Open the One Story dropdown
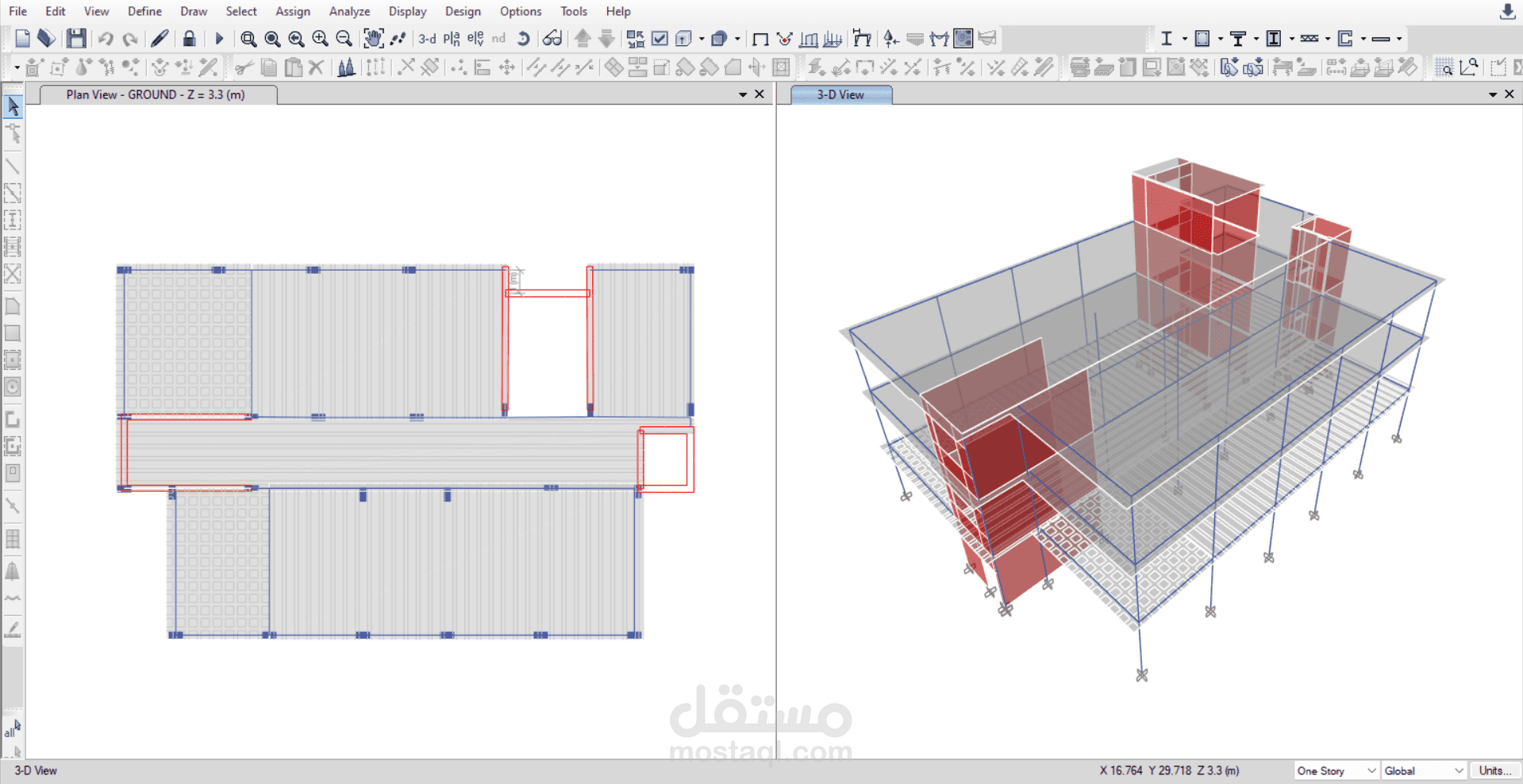Viewport: 1523px width, 784px height. click(x=1336, y=771)
